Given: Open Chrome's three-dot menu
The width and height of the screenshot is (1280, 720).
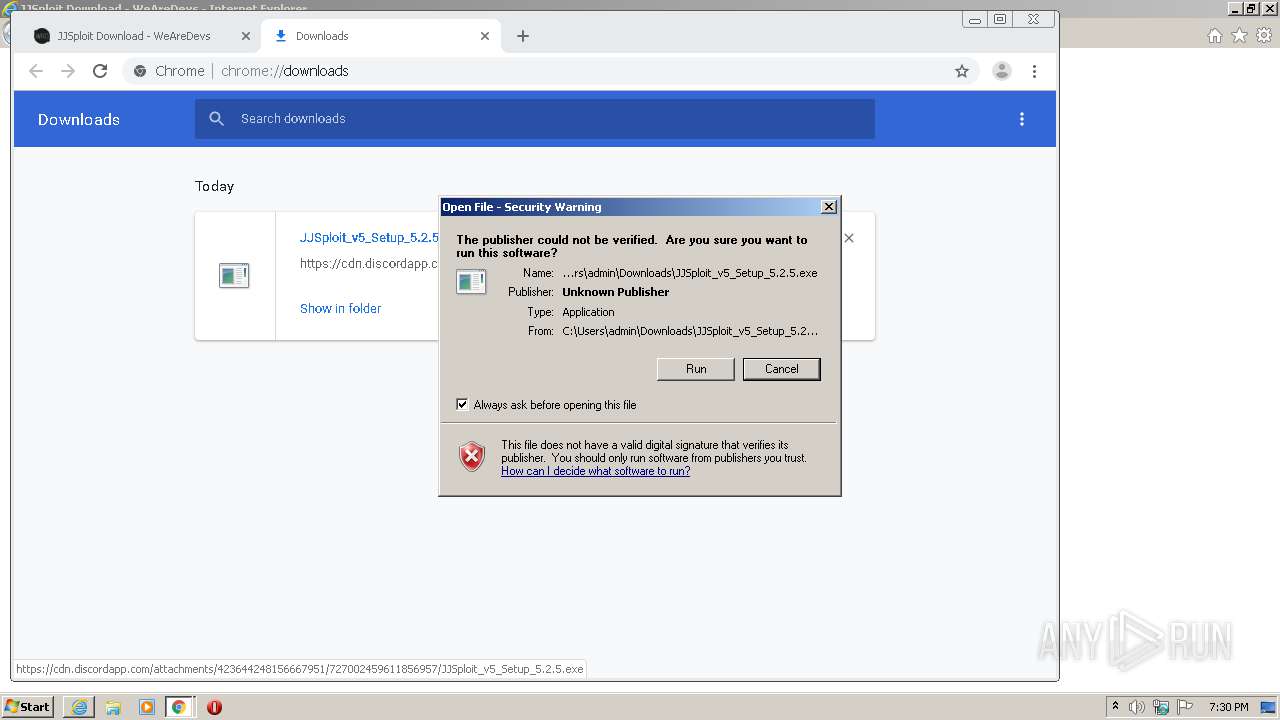Looking at the screenshot, I should pyautogui.click(x=1034, y=71).
